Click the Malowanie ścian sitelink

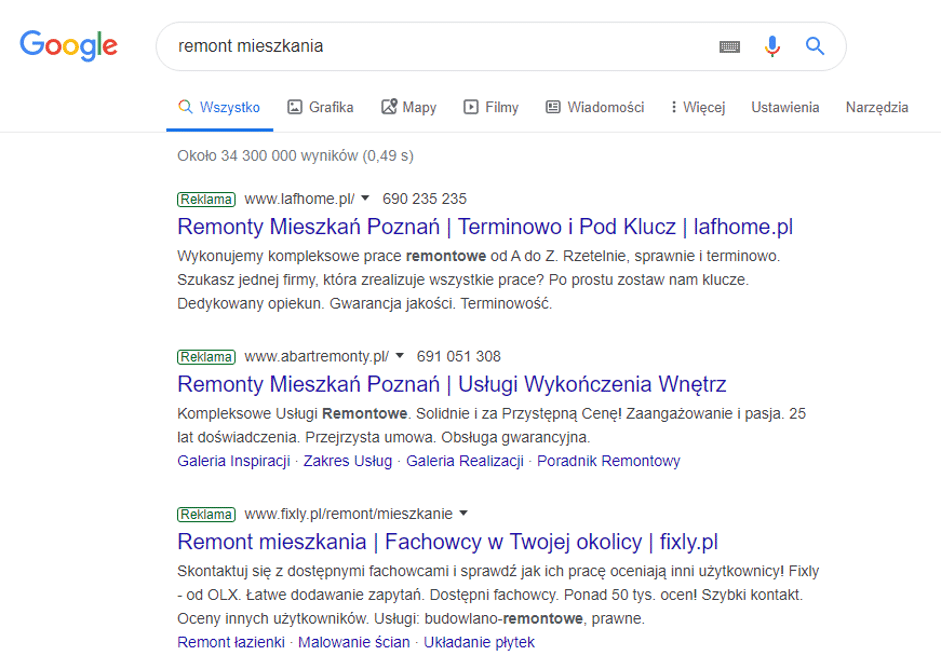tap(354, 642)
